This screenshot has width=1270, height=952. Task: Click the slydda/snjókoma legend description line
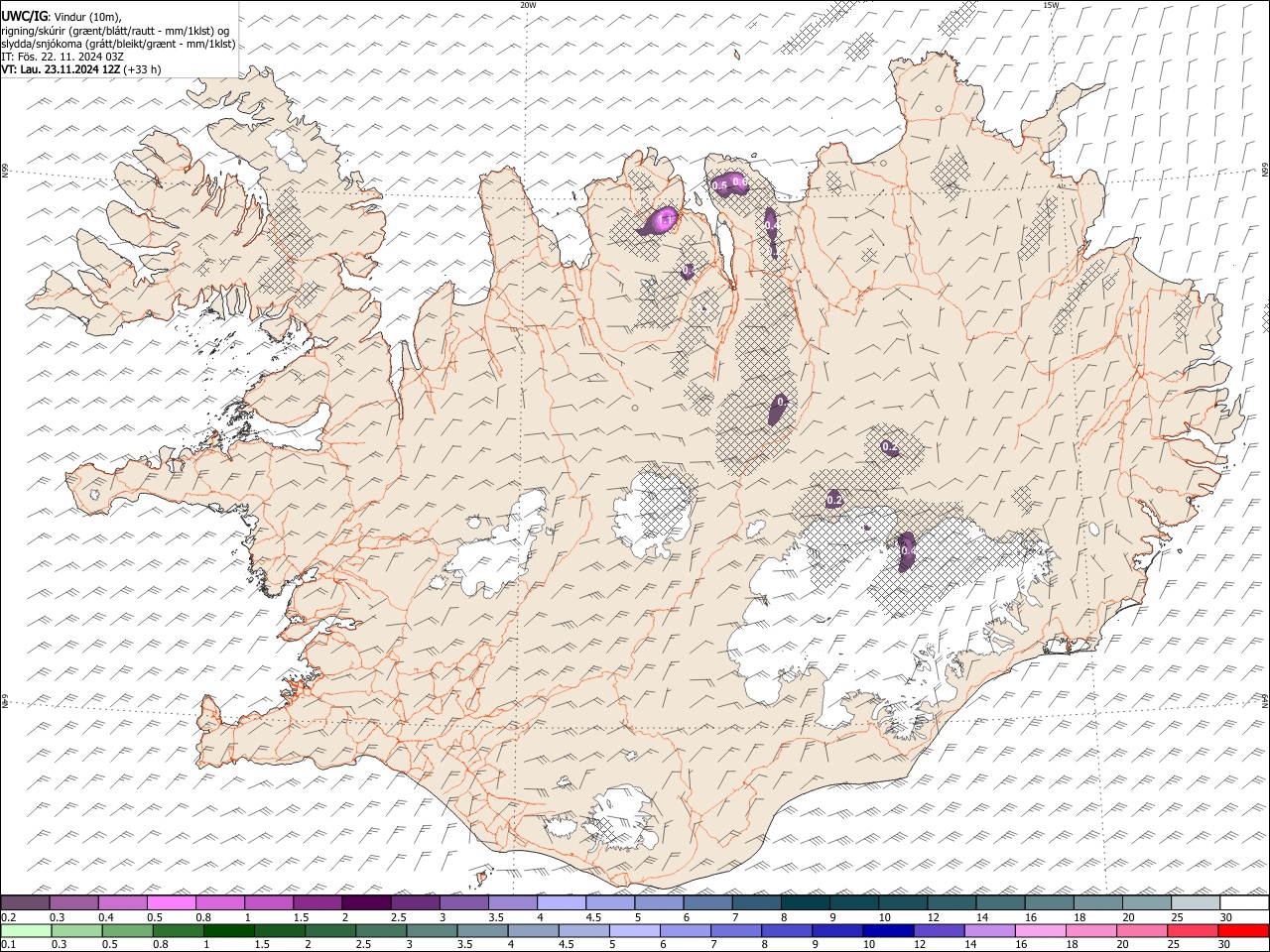(118, 44)
